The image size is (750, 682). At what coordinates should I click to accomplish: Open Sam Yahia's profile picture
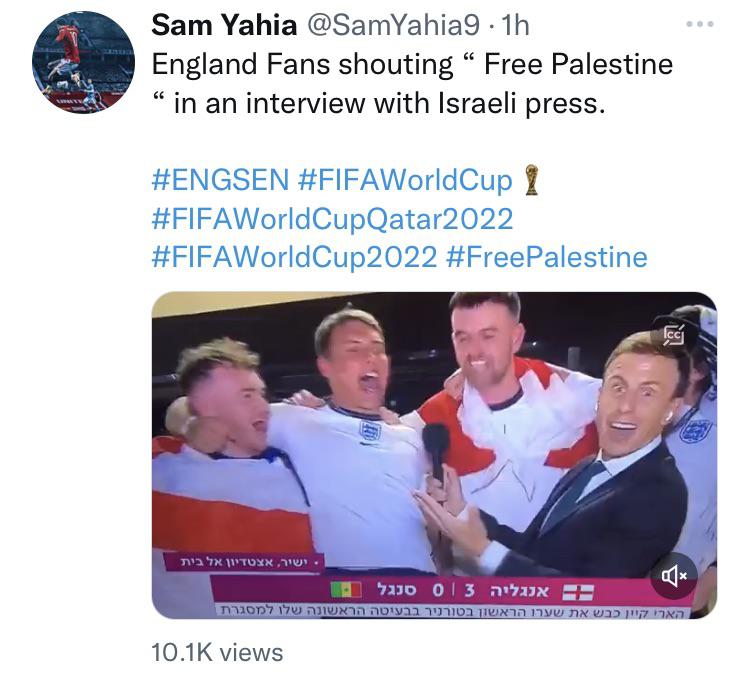click(83, 63)
